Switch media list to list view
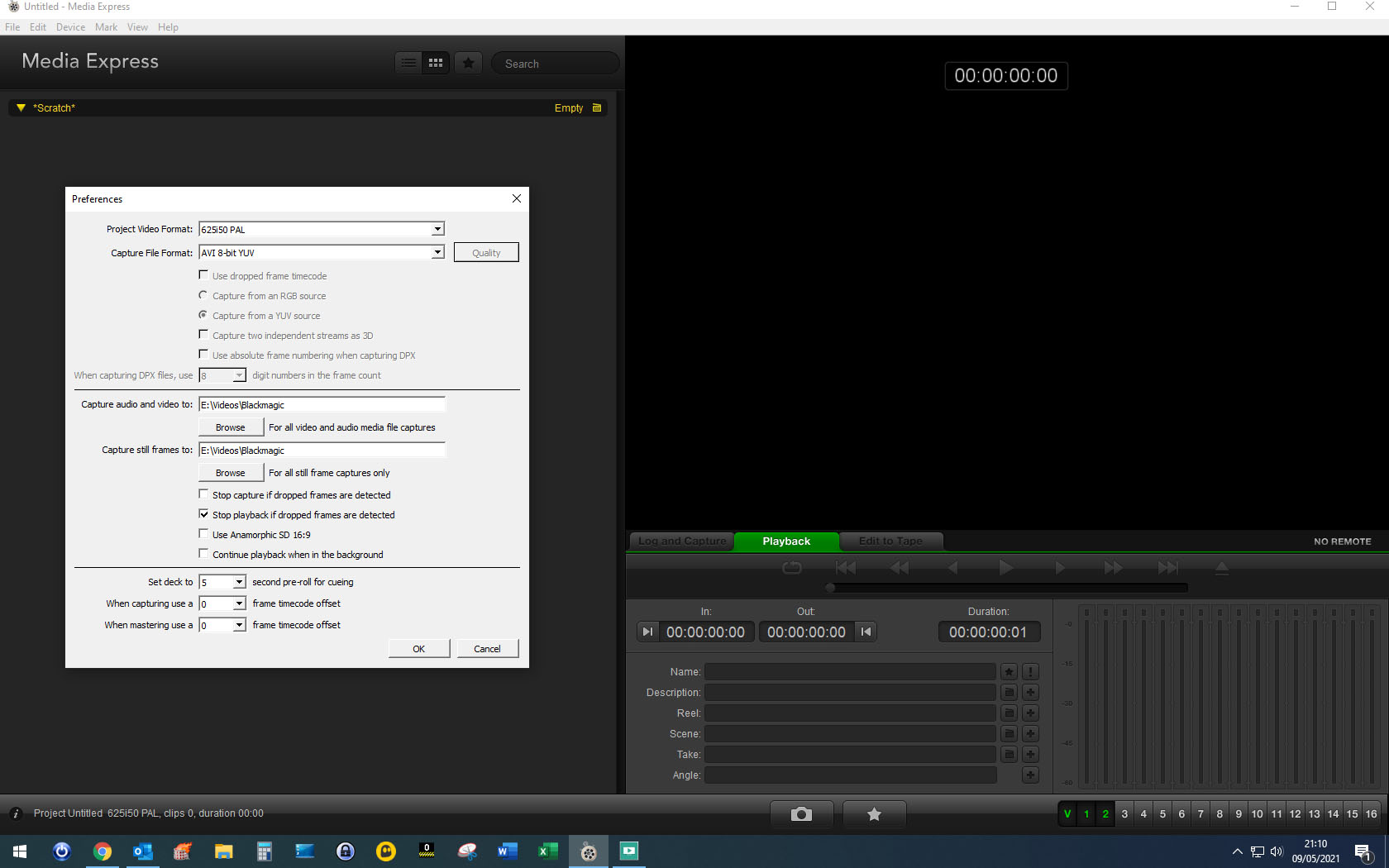 [408, 63]
